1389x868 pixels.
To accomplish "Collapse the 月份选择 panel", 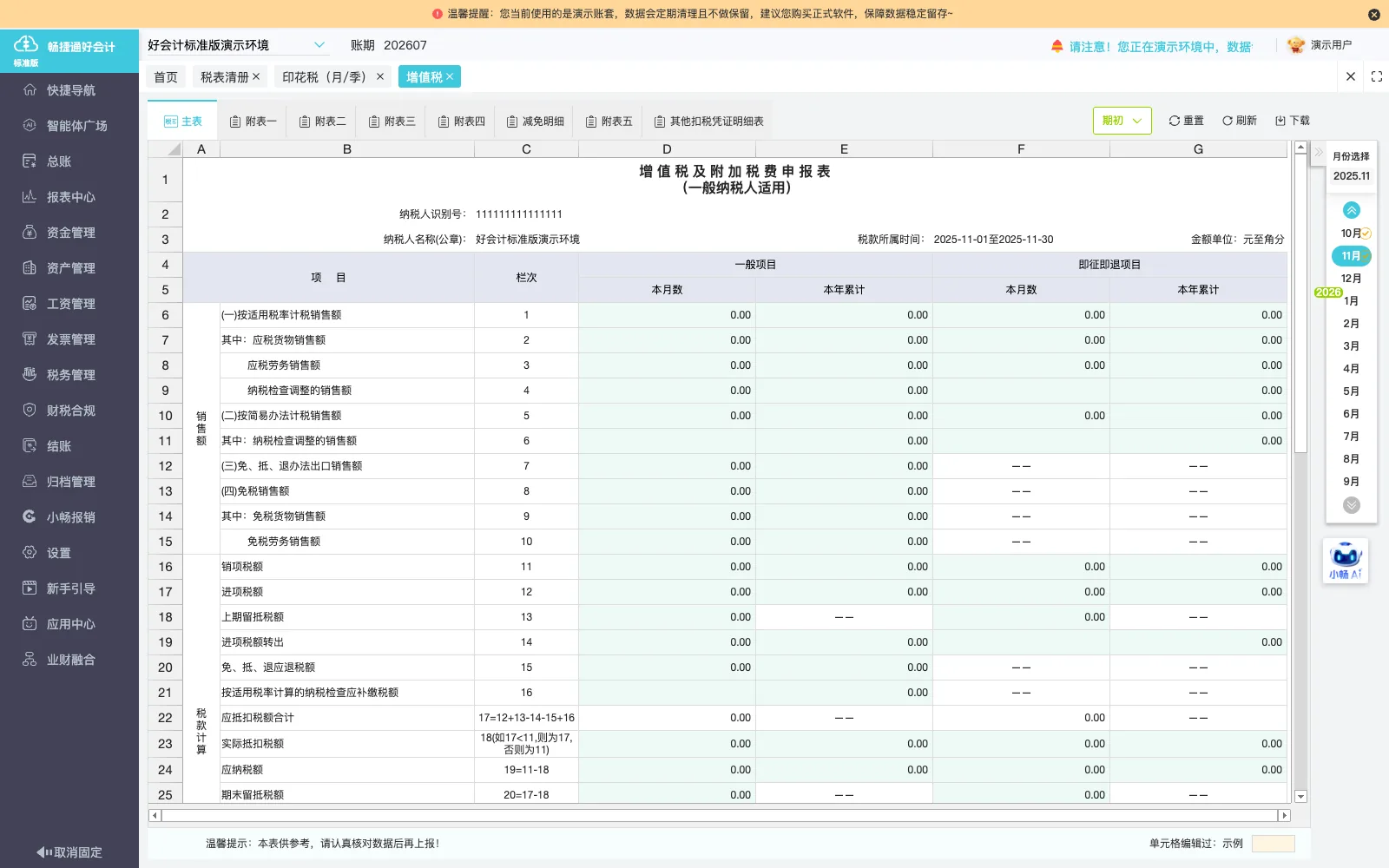I will point(1319,153).
